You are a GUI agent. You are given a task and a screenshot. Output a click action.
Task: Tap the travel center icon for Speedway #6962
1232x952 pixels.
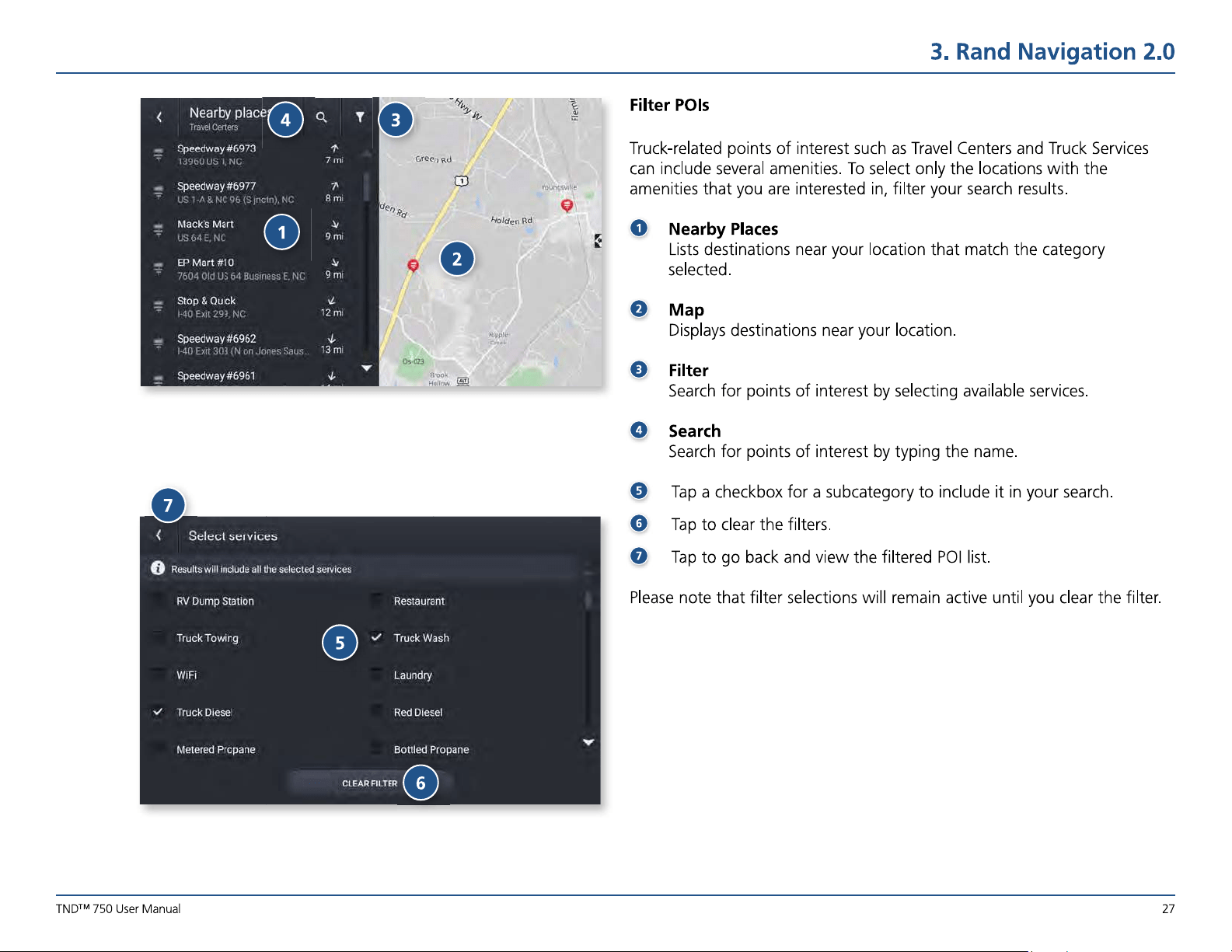[x=158, y=344]
